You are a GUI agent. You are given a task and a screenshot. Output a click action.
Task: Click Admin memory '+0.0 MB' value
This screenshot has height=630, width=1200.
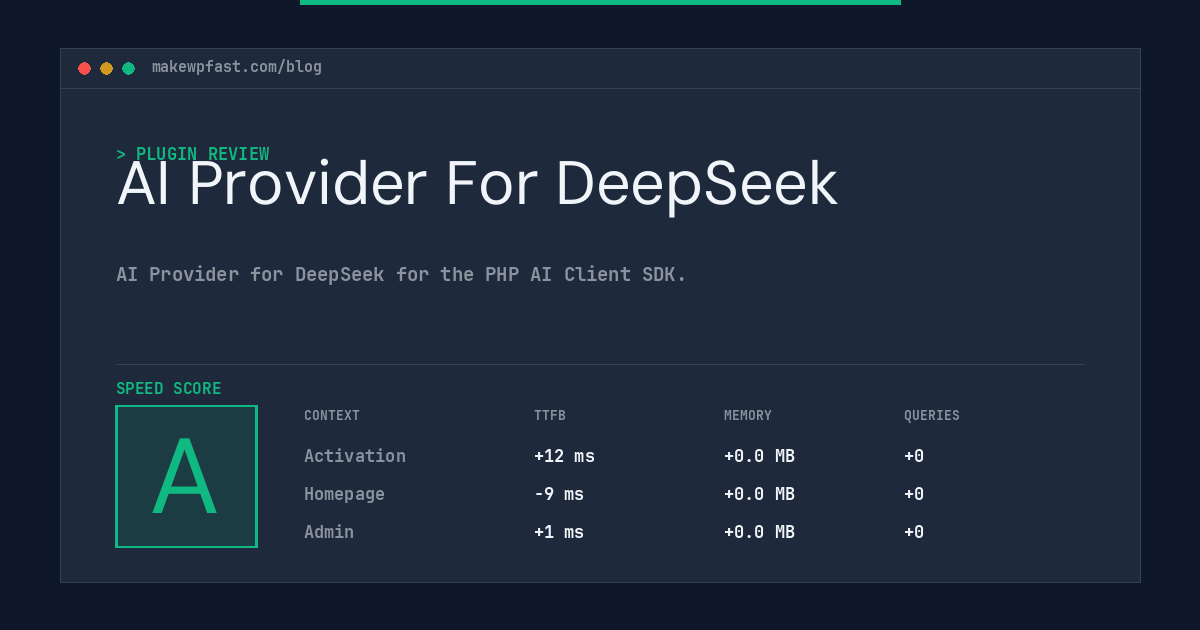[759, 532]
